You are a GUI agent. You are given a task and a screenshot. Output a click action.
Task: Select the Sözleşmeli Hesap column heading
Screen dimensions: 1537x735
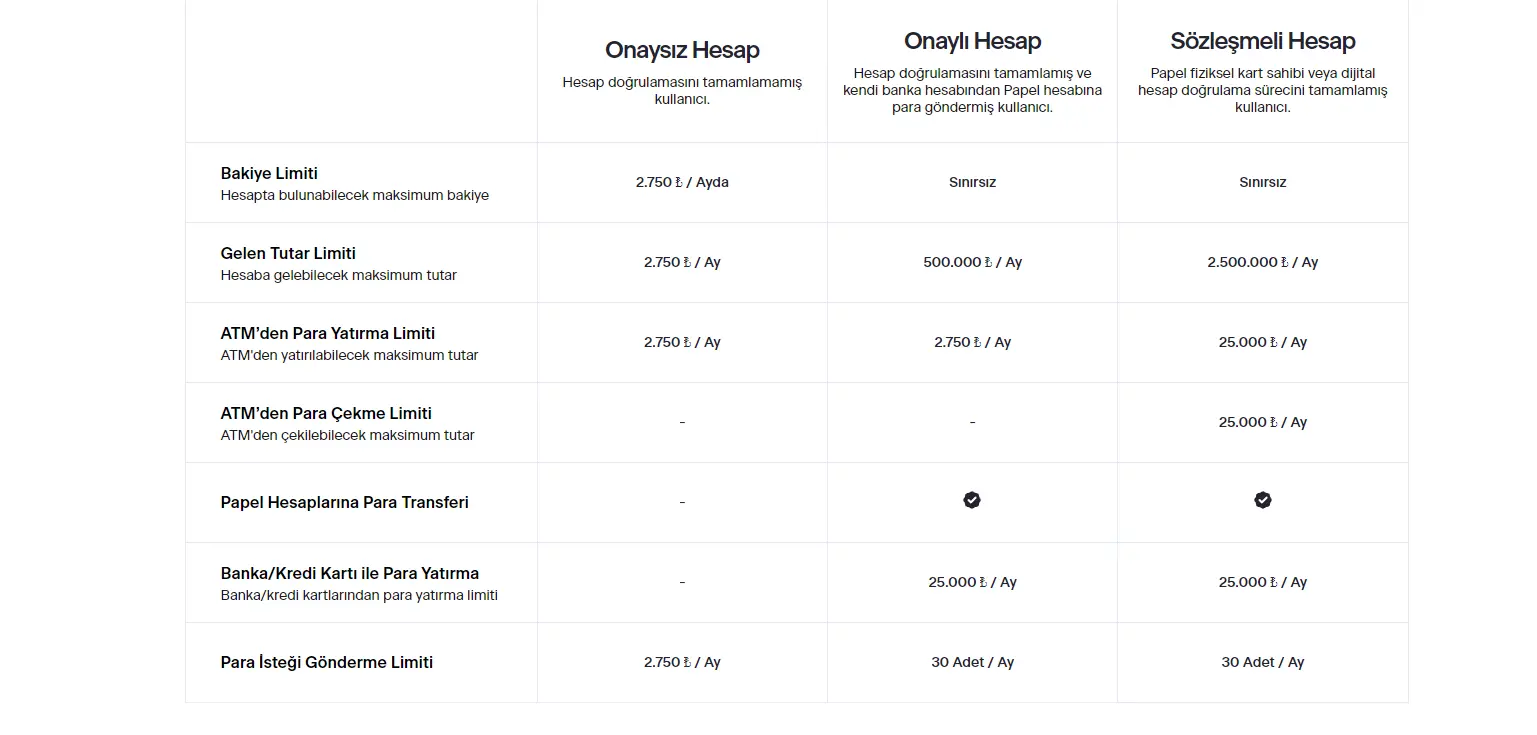click(x=1263, y=41)
